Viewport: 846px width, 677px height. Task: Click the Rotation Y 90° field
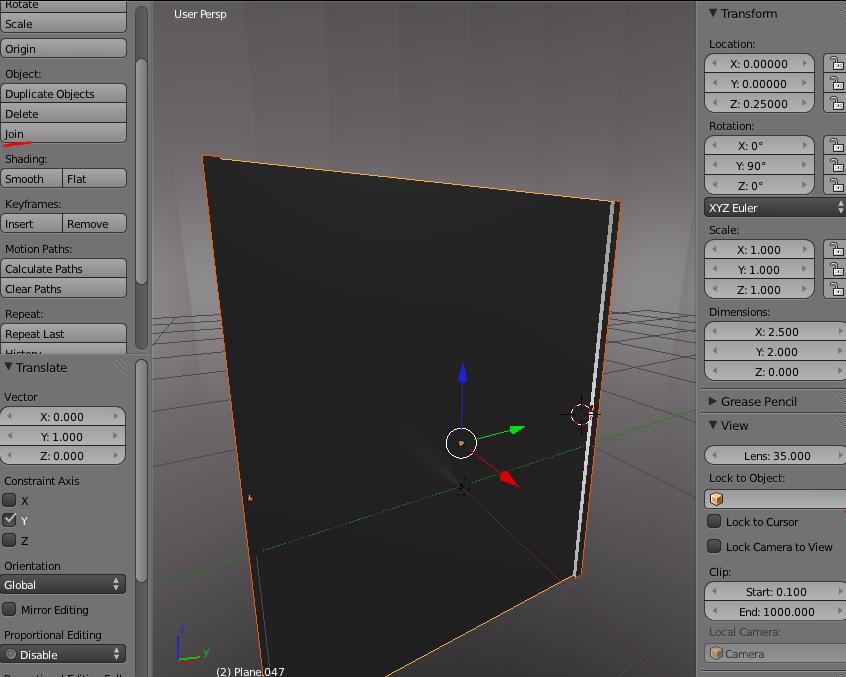point(759,166)
